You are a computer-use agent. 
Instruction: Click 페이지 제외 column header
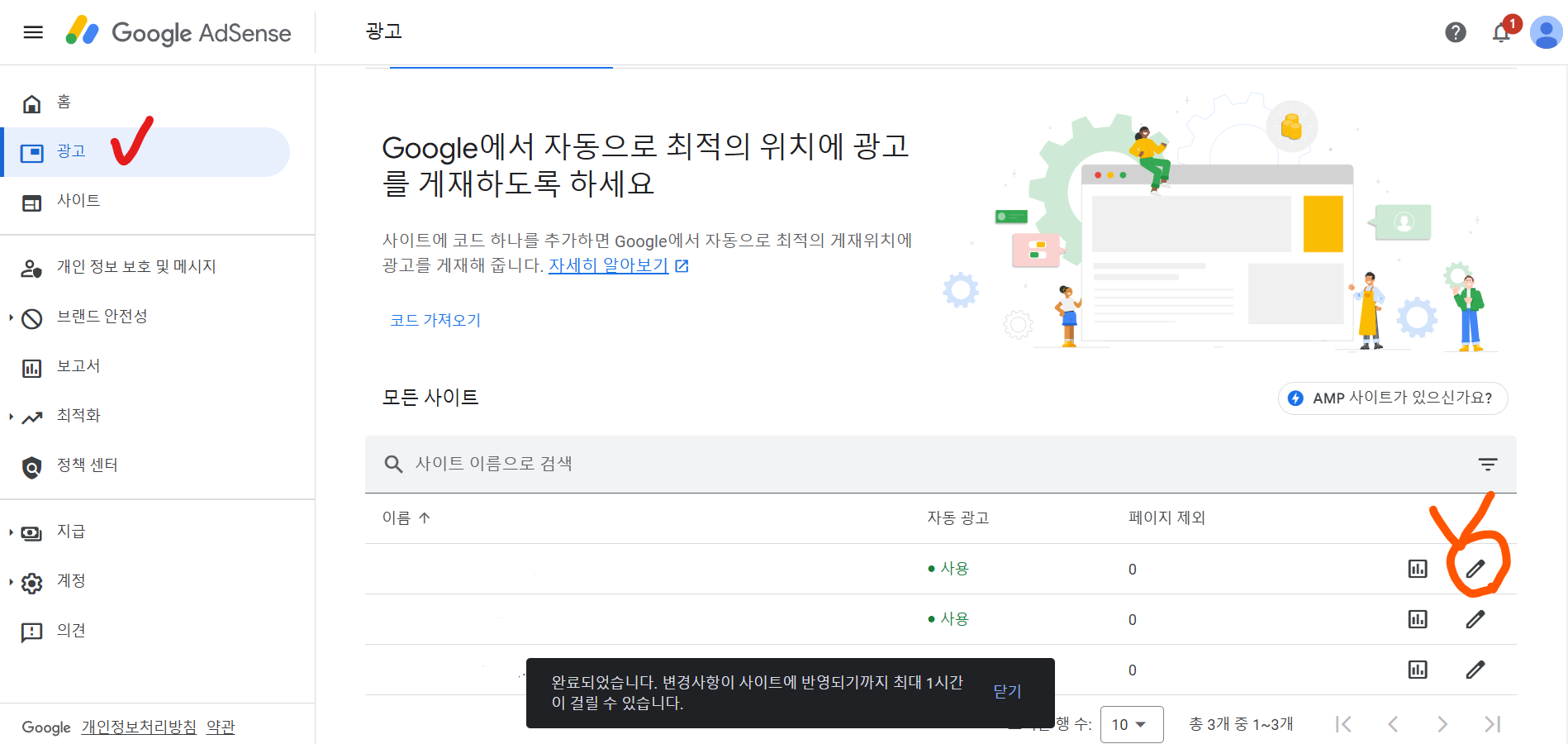1166,517
